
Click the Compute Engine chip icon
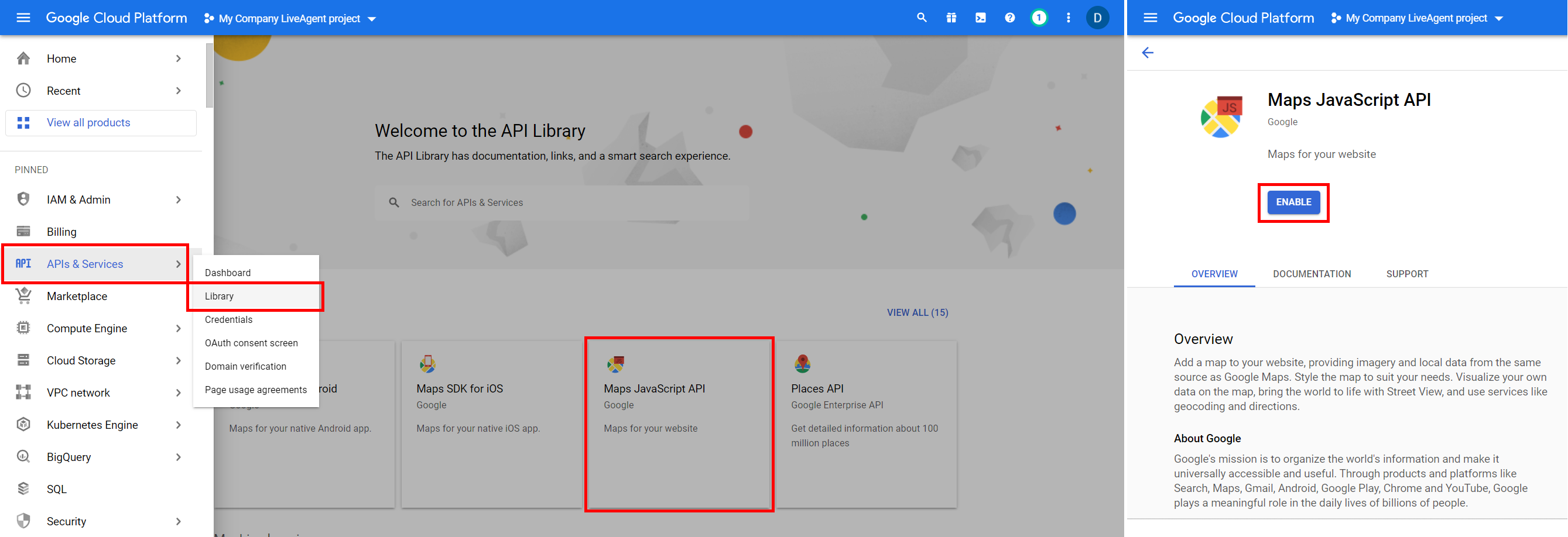click(23, 328)
